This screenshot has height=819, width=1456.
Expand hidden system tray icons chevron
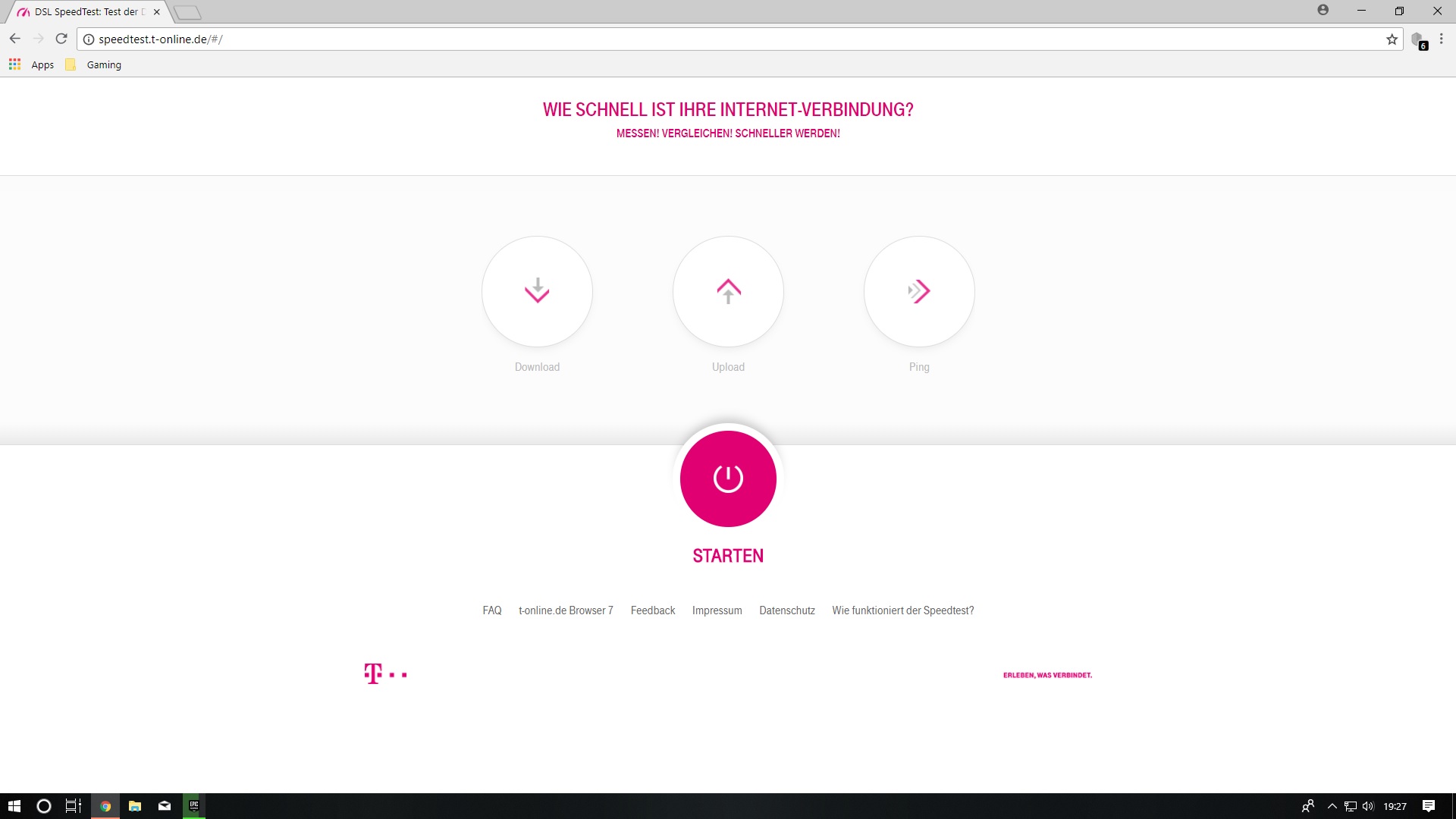(x=1332, y=806)
